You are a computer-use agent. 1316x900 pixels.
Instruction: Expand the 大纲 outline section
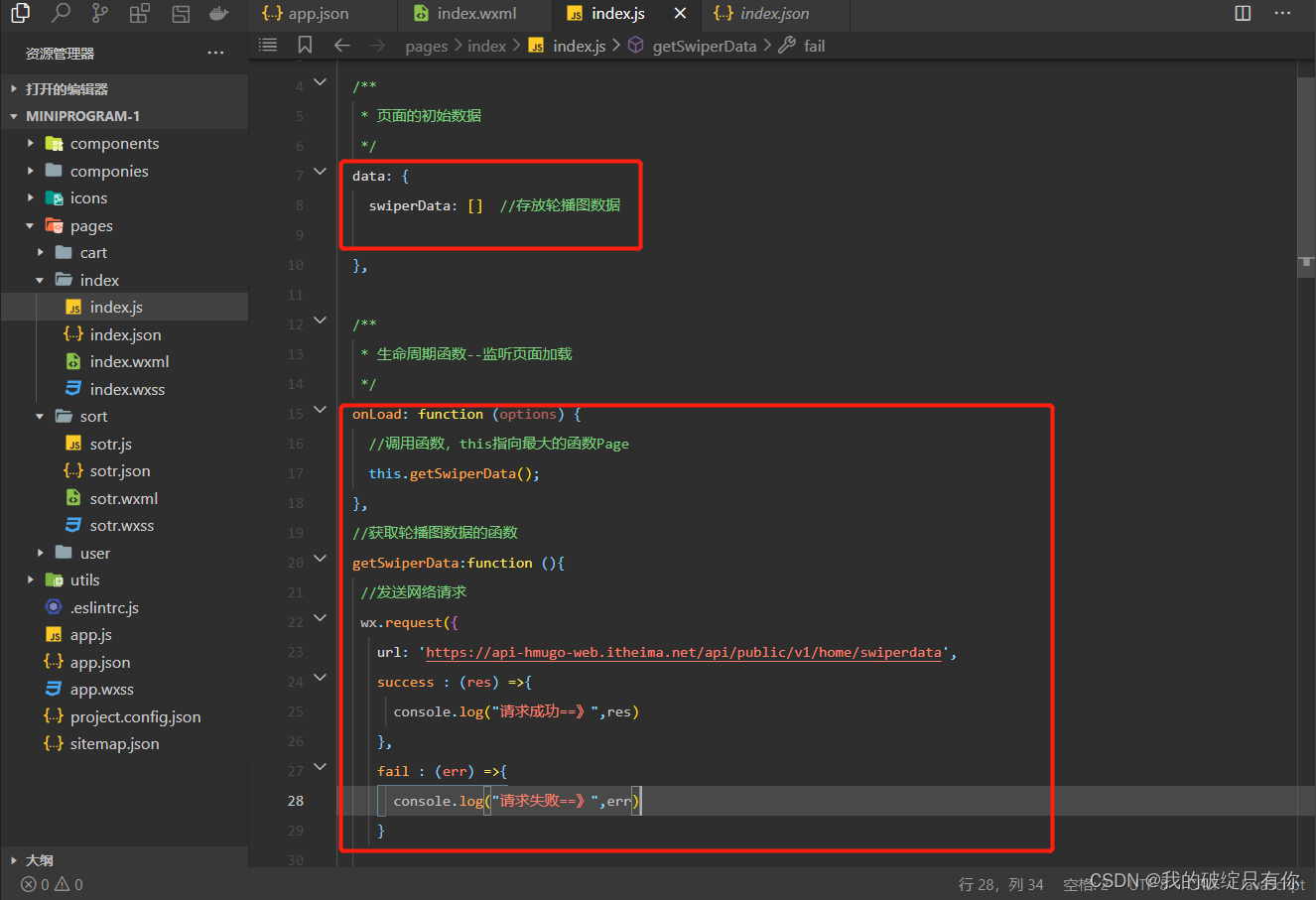point(124,860)
